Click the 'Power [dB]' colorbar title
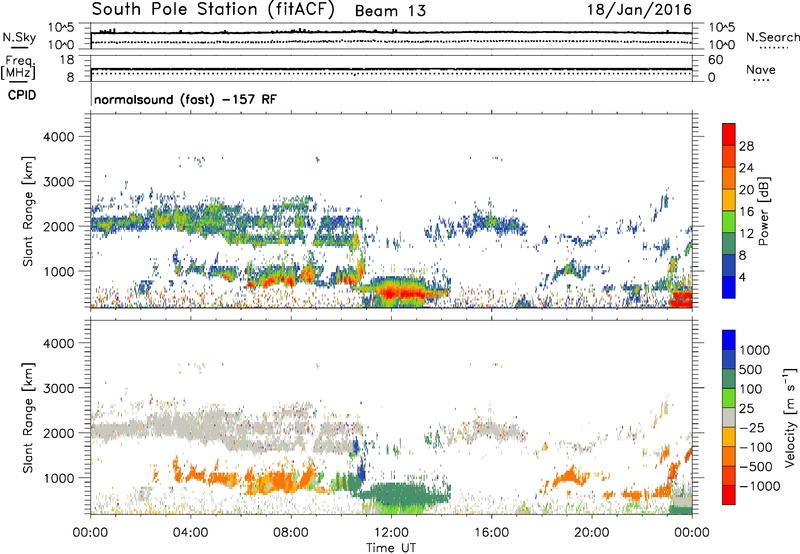Screen dimensions: 800x554 (x=763, y=211)
